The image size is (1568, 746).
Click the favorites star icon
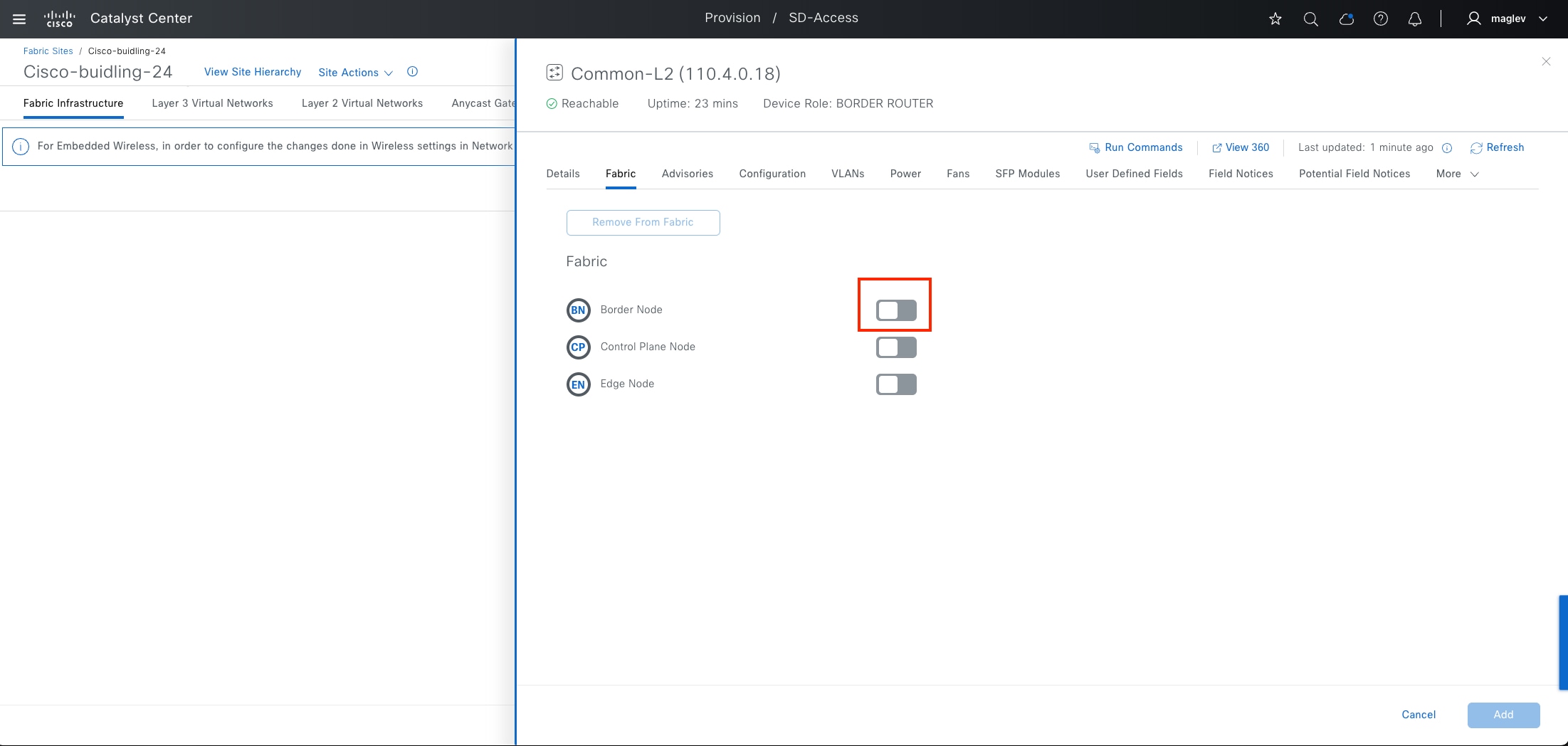pos(1275,19)
